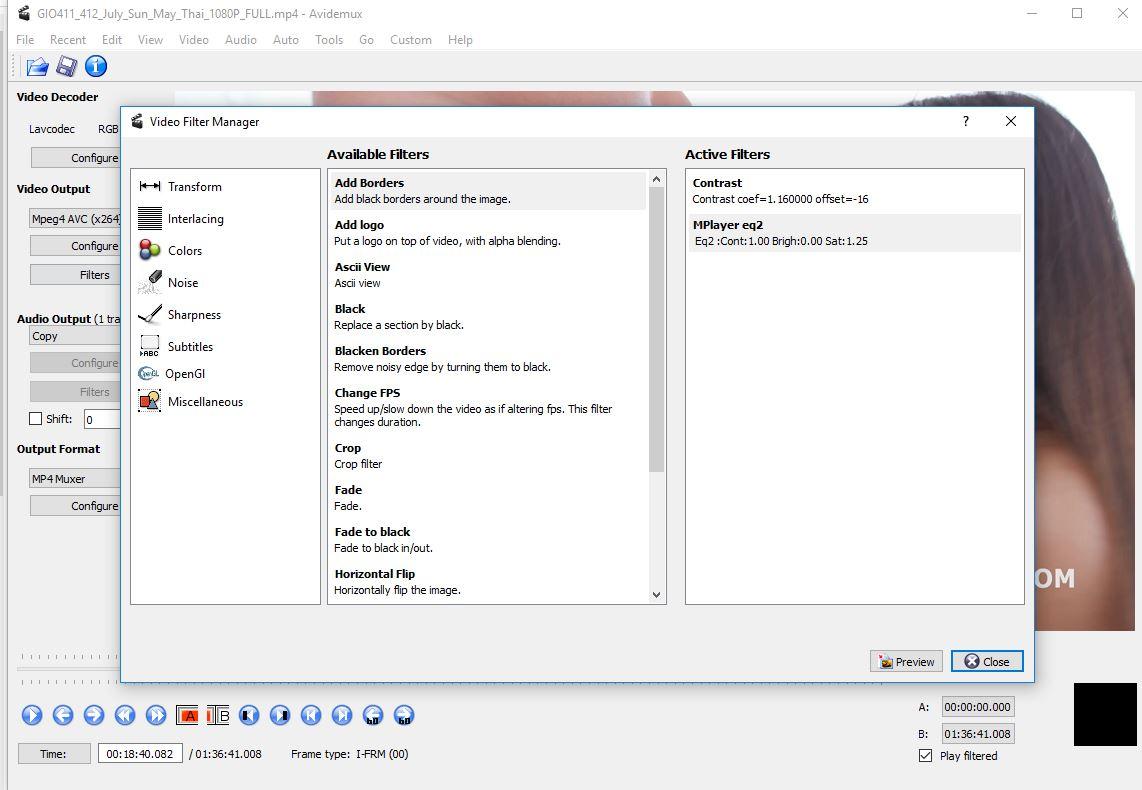Open the audio output Copy dropdown

tap(75, 337)
